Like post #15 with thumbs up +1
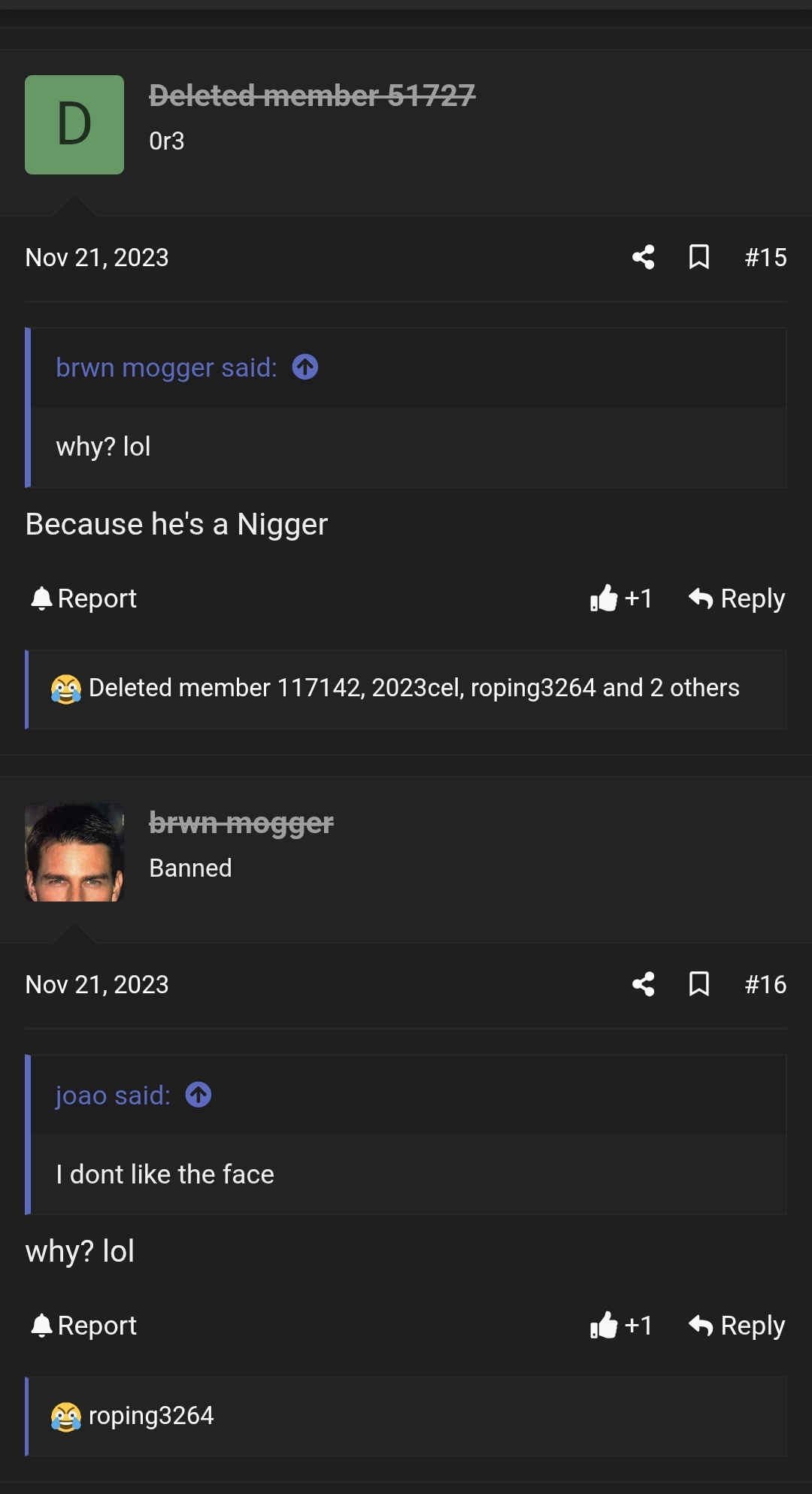Image resolution: width=812 pixels, height=1494 pixels. (621, 599)
